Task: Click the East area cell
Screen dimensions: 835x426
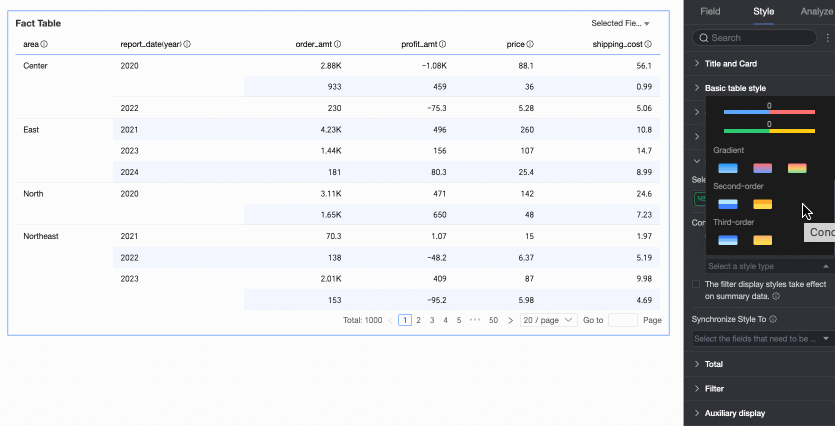Action: click(x=31, y=130)
